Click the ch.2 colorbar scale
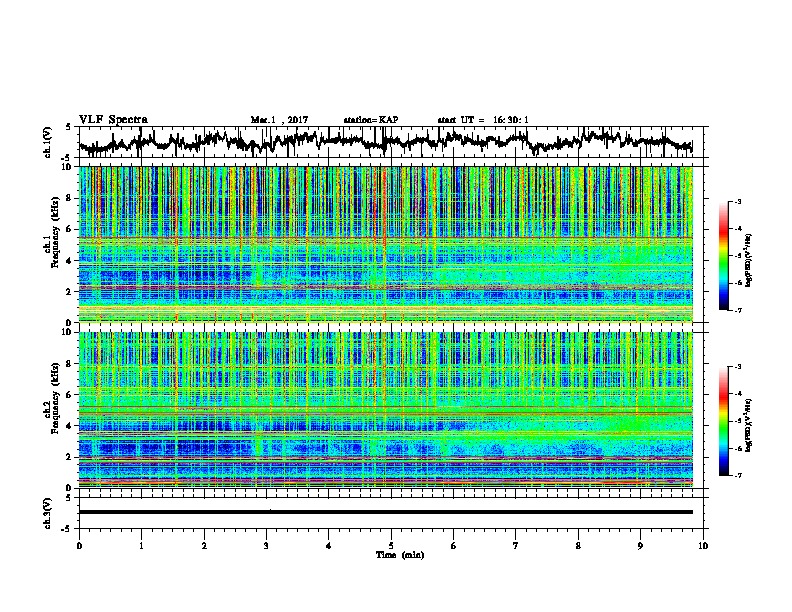Image resolution: width=792 pixels, height=612 pixels. click(x=723, y=421)
